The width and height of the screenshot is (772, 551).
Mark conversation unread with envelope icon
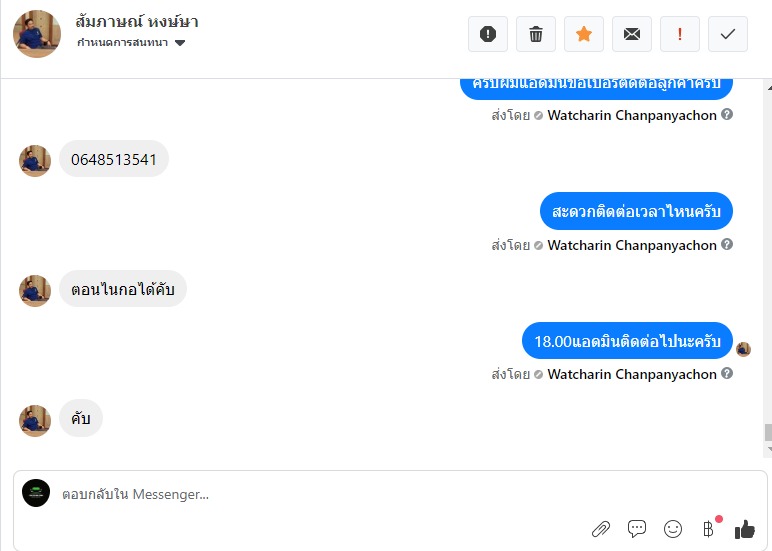(632, 34)
